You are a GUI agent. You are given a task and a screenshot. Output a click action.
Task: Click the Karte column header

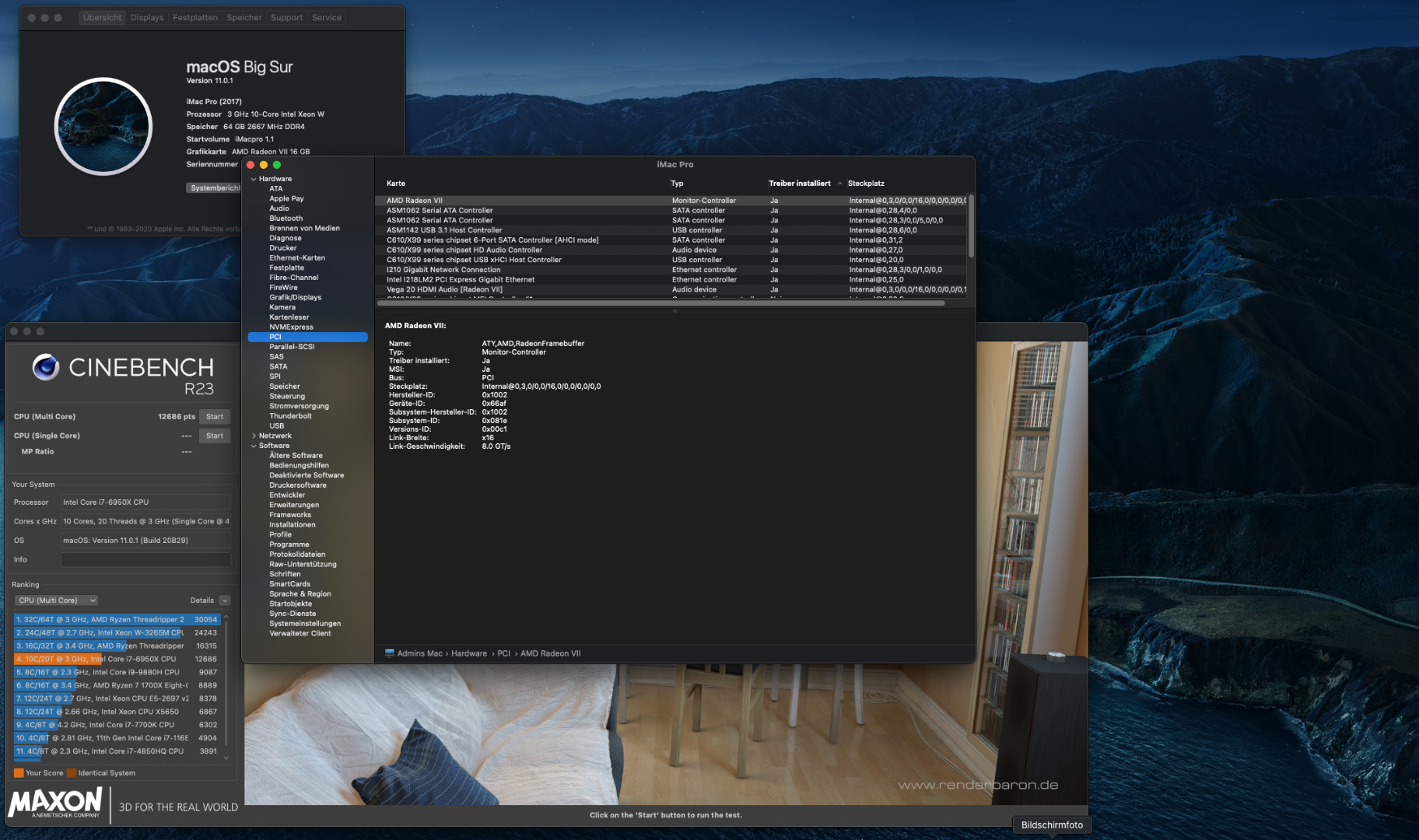tap(396, 184)
